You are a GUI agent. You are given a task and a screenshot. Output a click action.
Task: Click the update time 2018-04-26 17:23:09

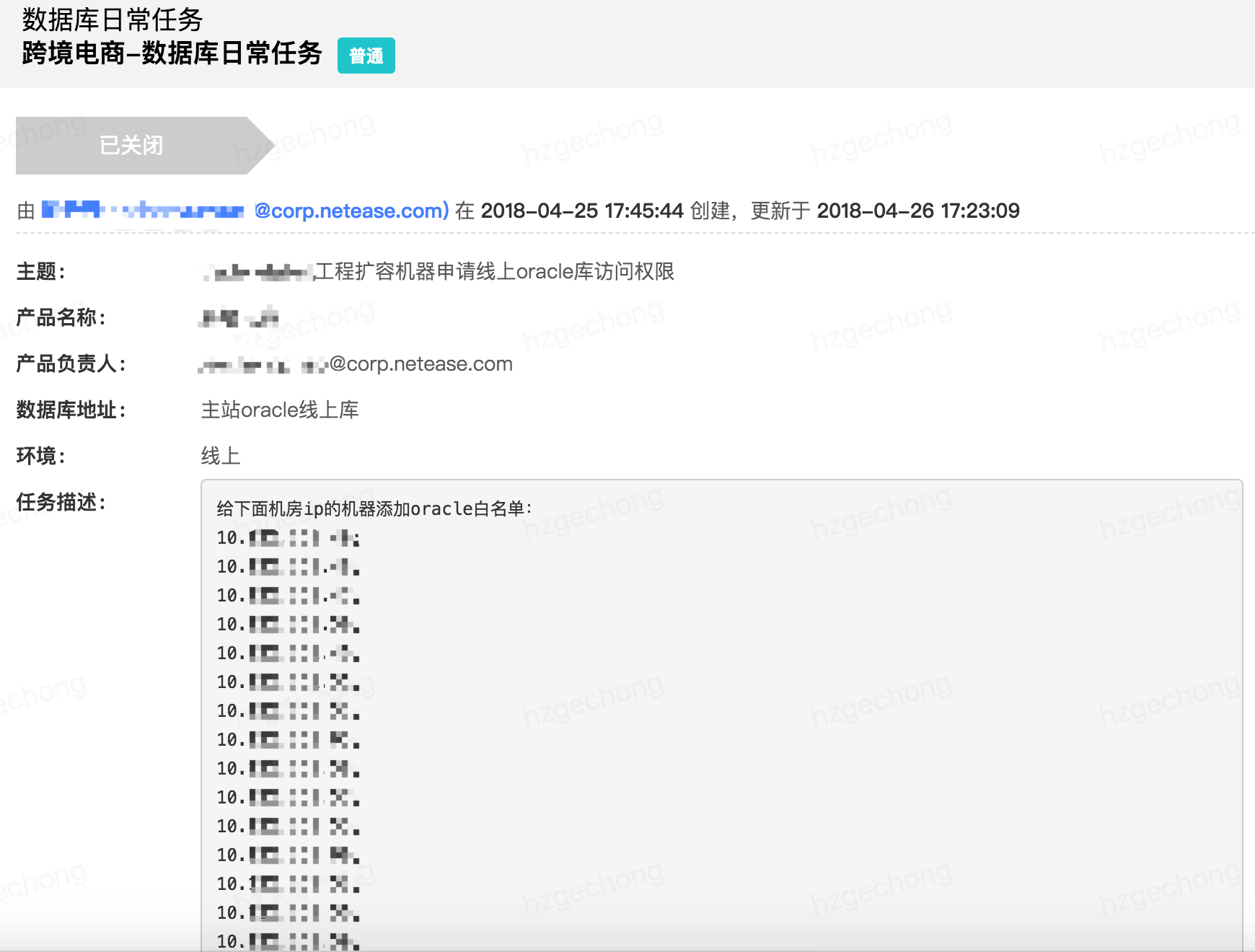click(x=917, y=211)
